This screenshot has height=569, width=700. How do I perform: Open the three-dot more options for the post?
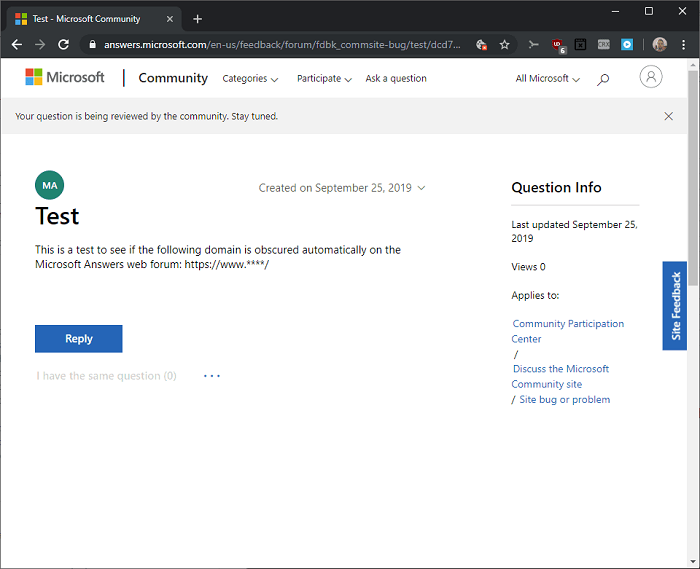212,376
